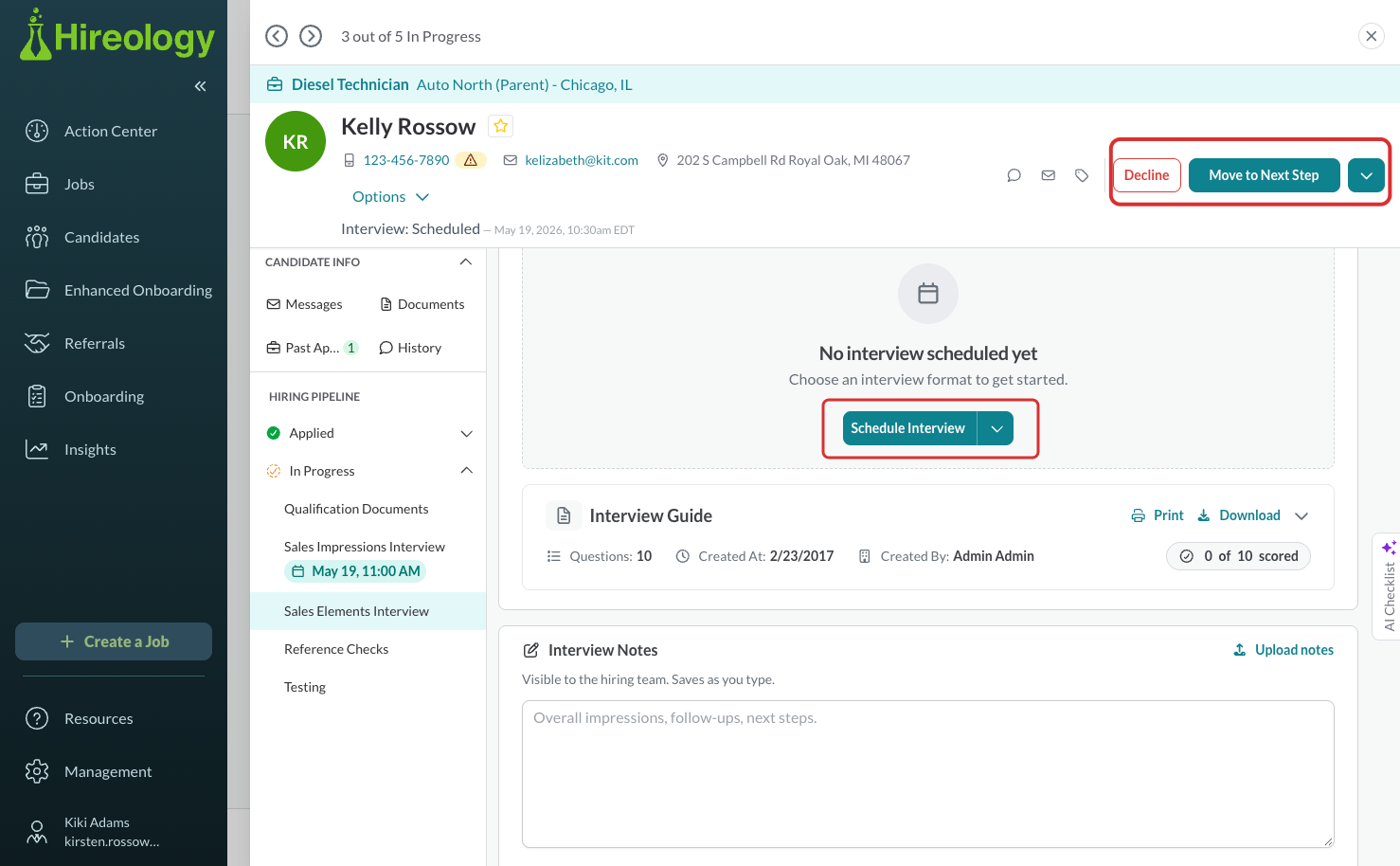Expand the Interview Guide chevron

point(1301,515)
